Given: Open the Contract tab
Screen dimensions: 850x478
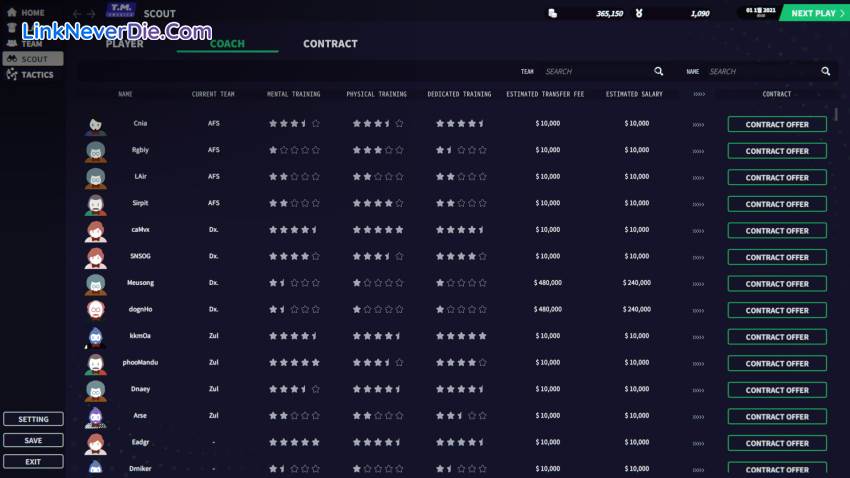Looking at the screenshot, I should pyautogui.click(x=330, y=44).
